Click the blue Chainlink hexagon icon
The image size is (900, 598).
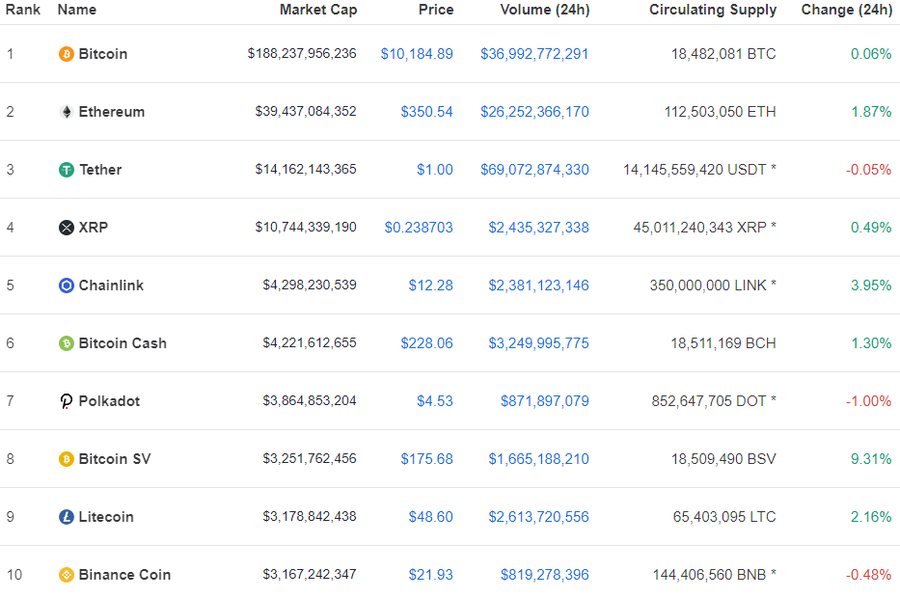tap(67, 285)
